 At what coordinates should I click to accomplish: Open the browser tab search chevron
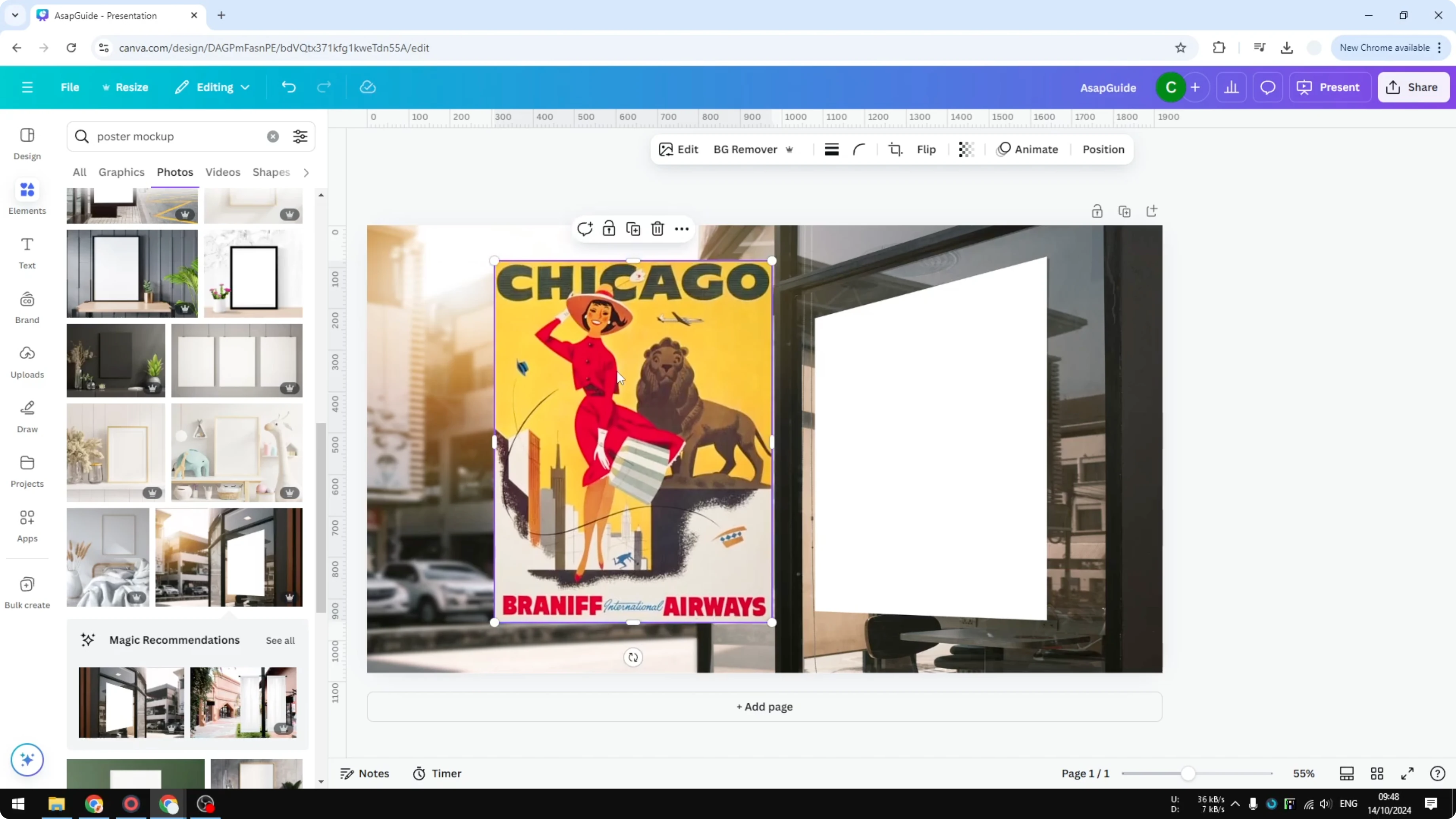15,15
